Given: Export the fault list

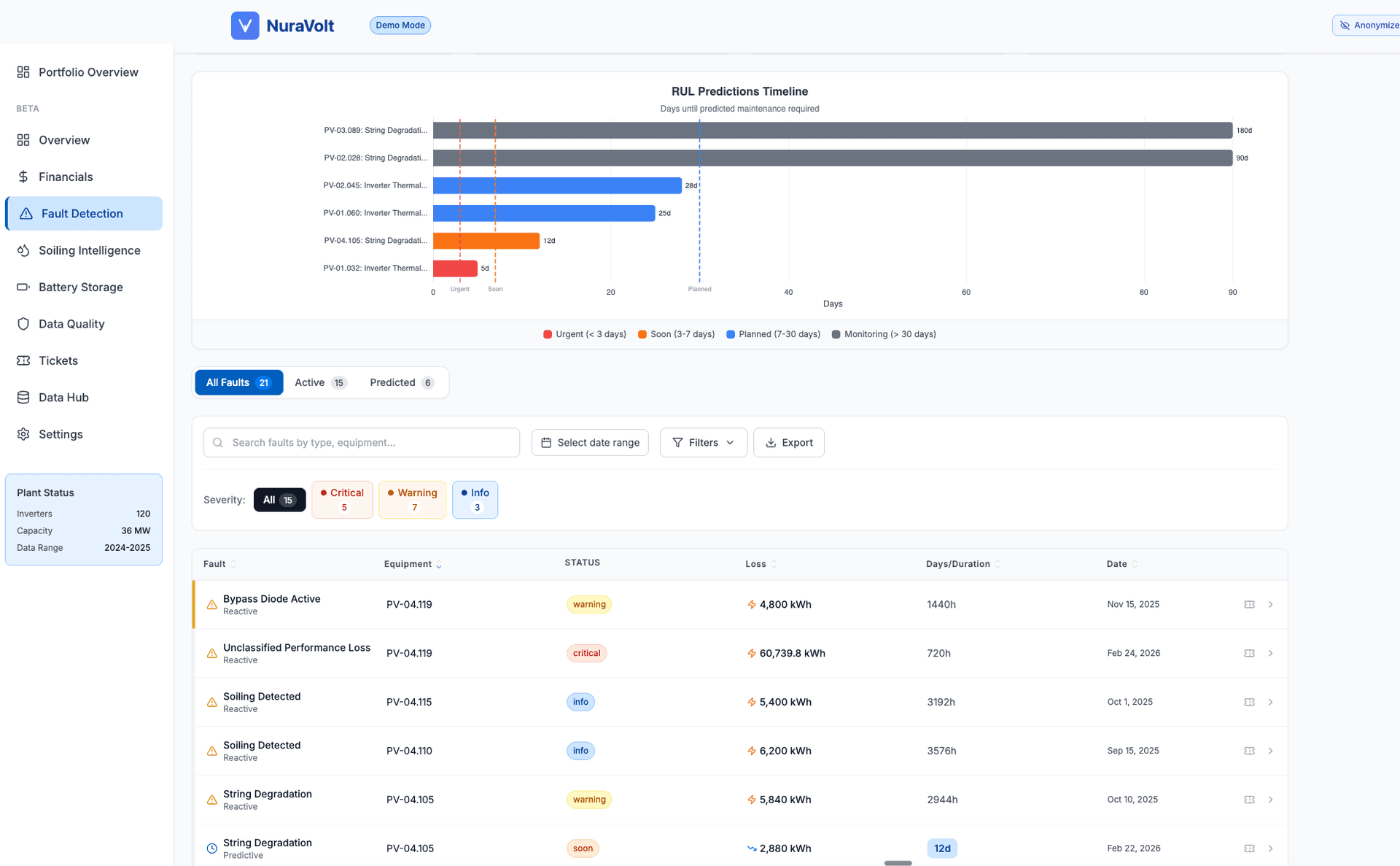Looking at the screenshot, I should tap(788, 442).
